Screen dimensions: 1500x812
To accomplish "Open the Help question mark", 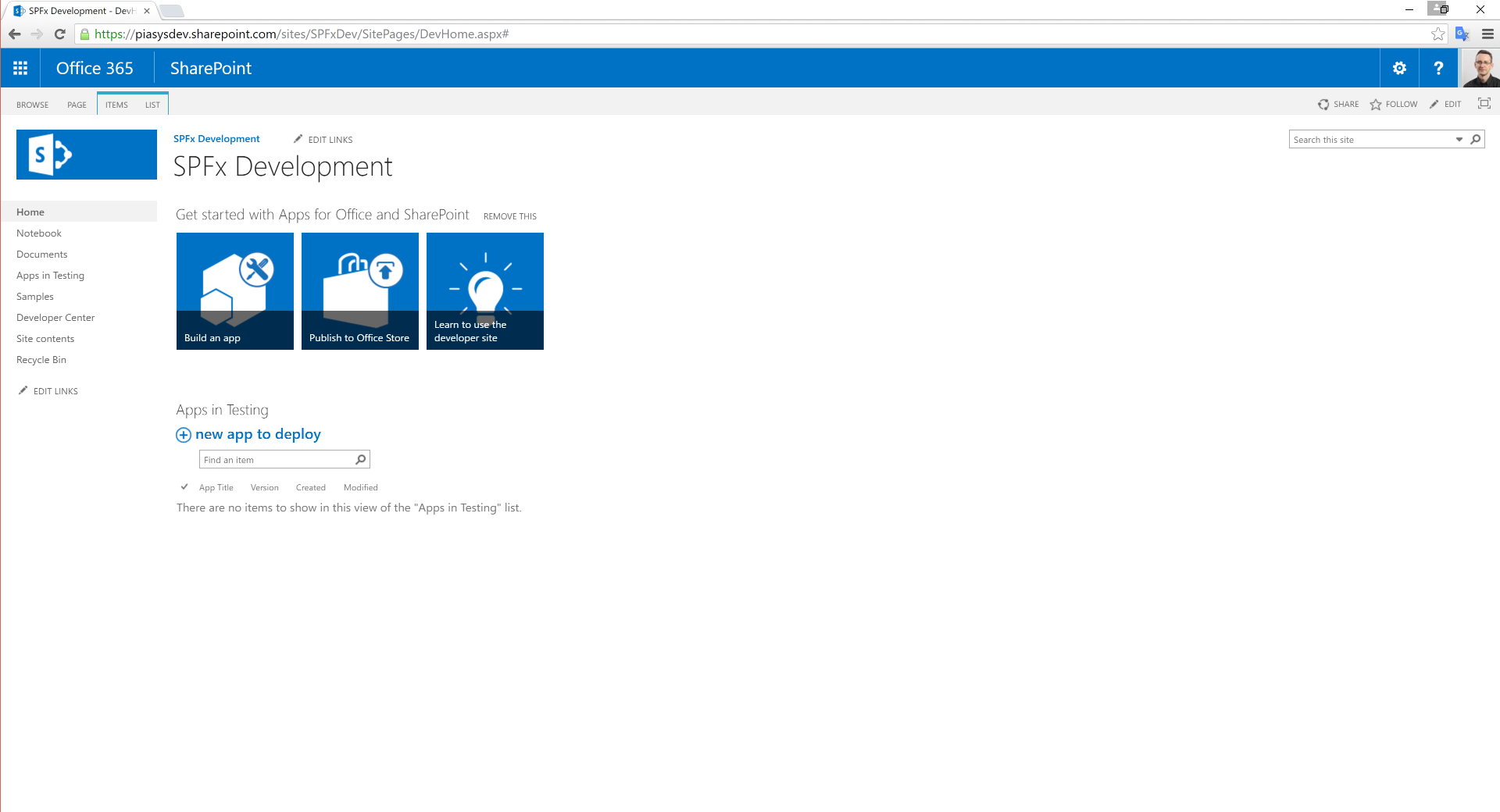I will point(1438,68).
